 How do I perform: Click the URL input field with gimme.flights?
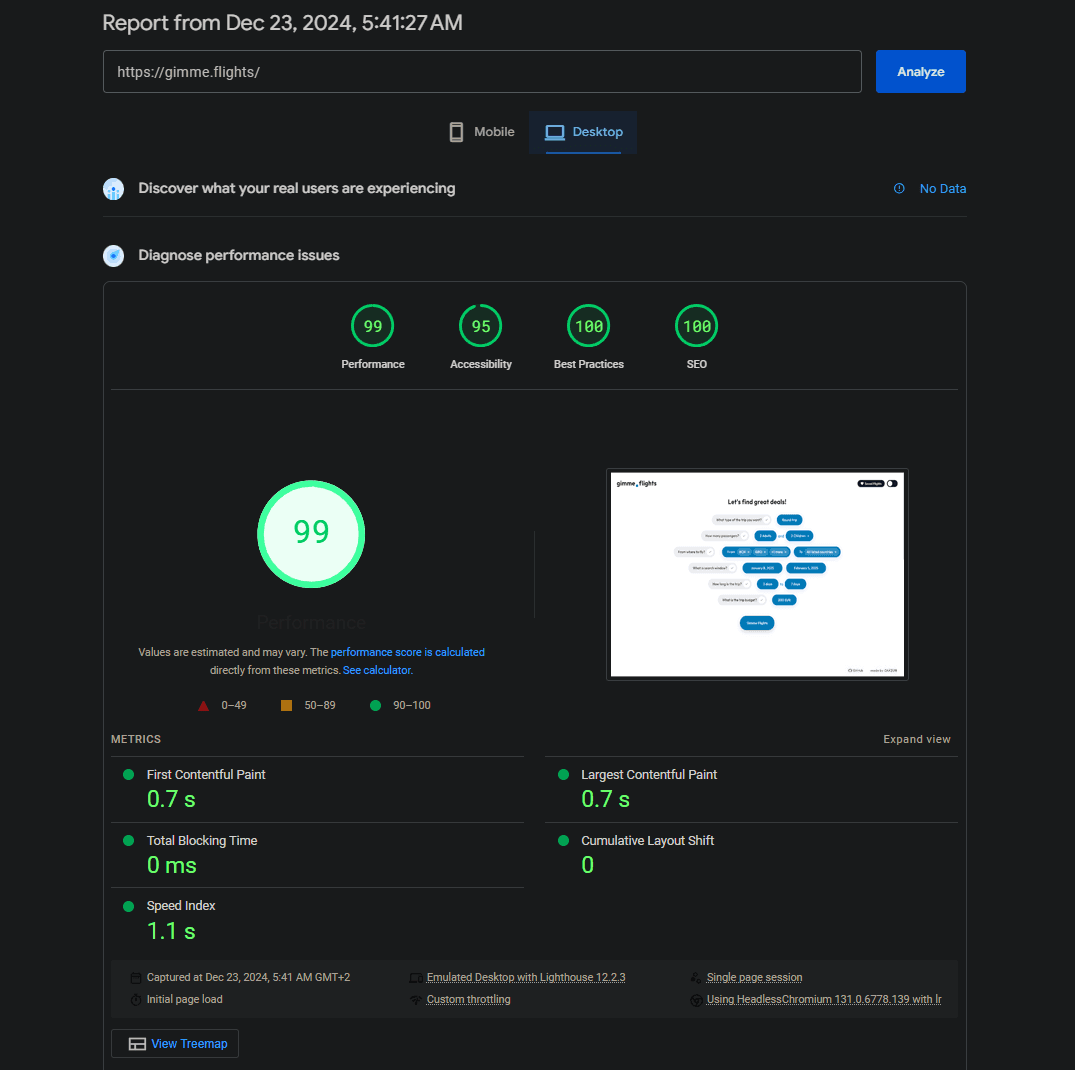[481, 72]
